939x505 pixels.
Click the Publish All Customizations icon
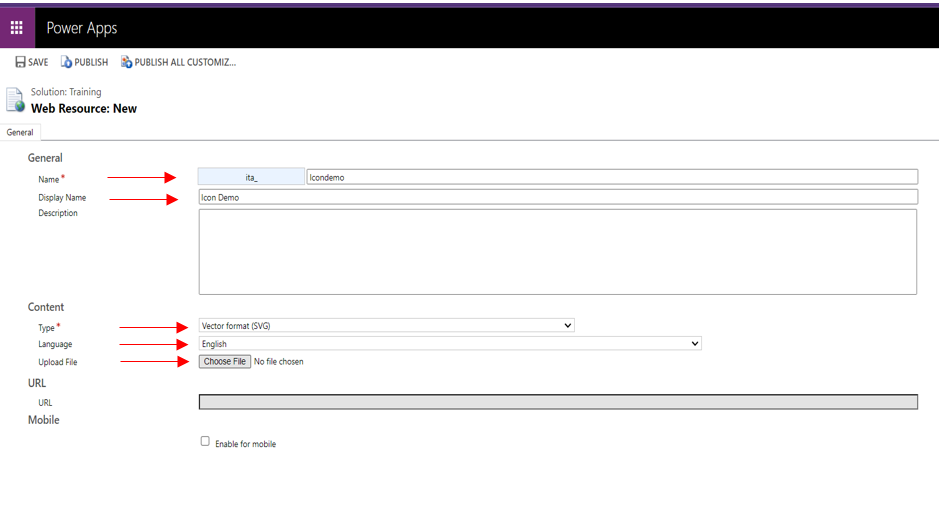126,62
